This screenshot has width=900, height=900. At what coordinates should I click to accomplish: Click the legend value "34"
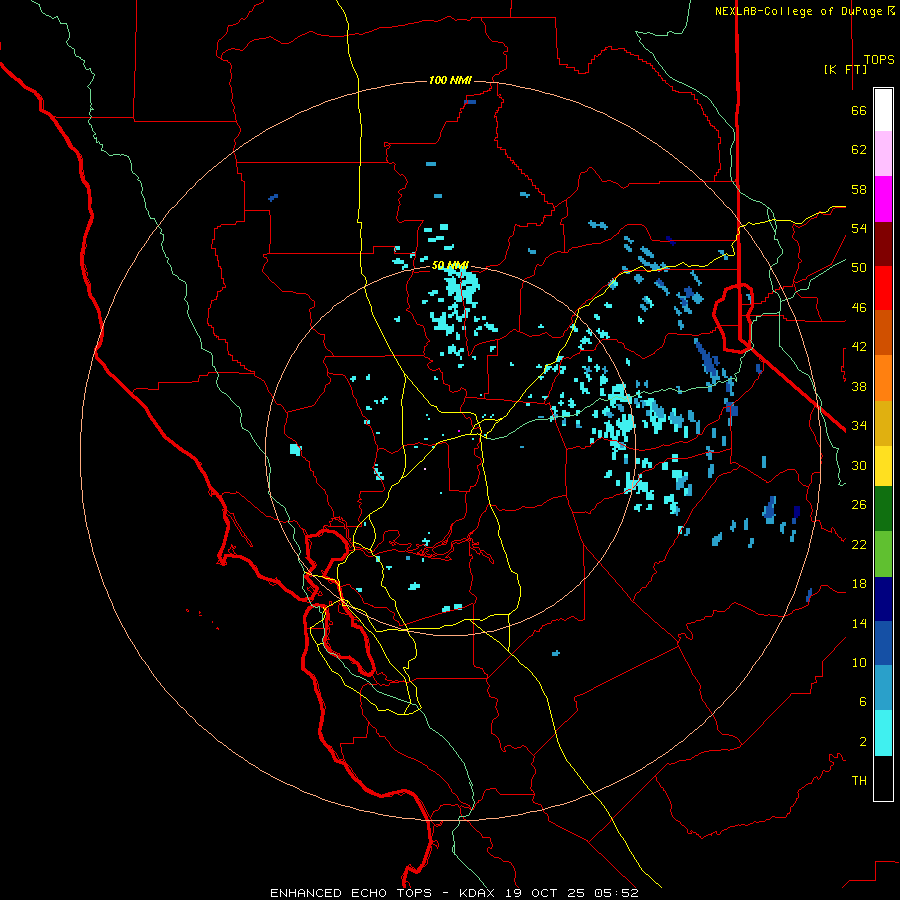pos(859,426)
